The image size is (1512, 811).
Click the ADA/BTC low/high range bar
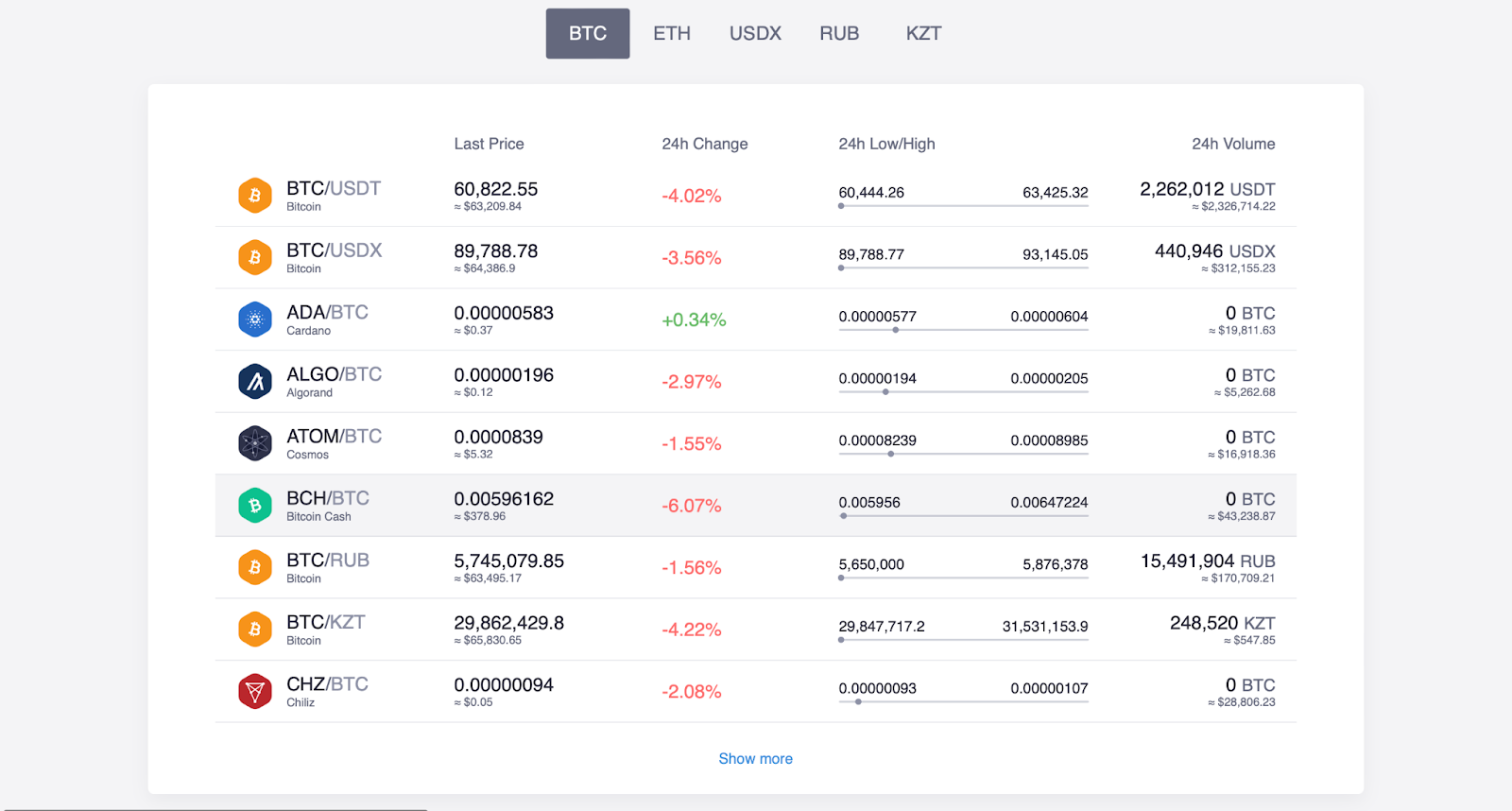coord(963,330)
